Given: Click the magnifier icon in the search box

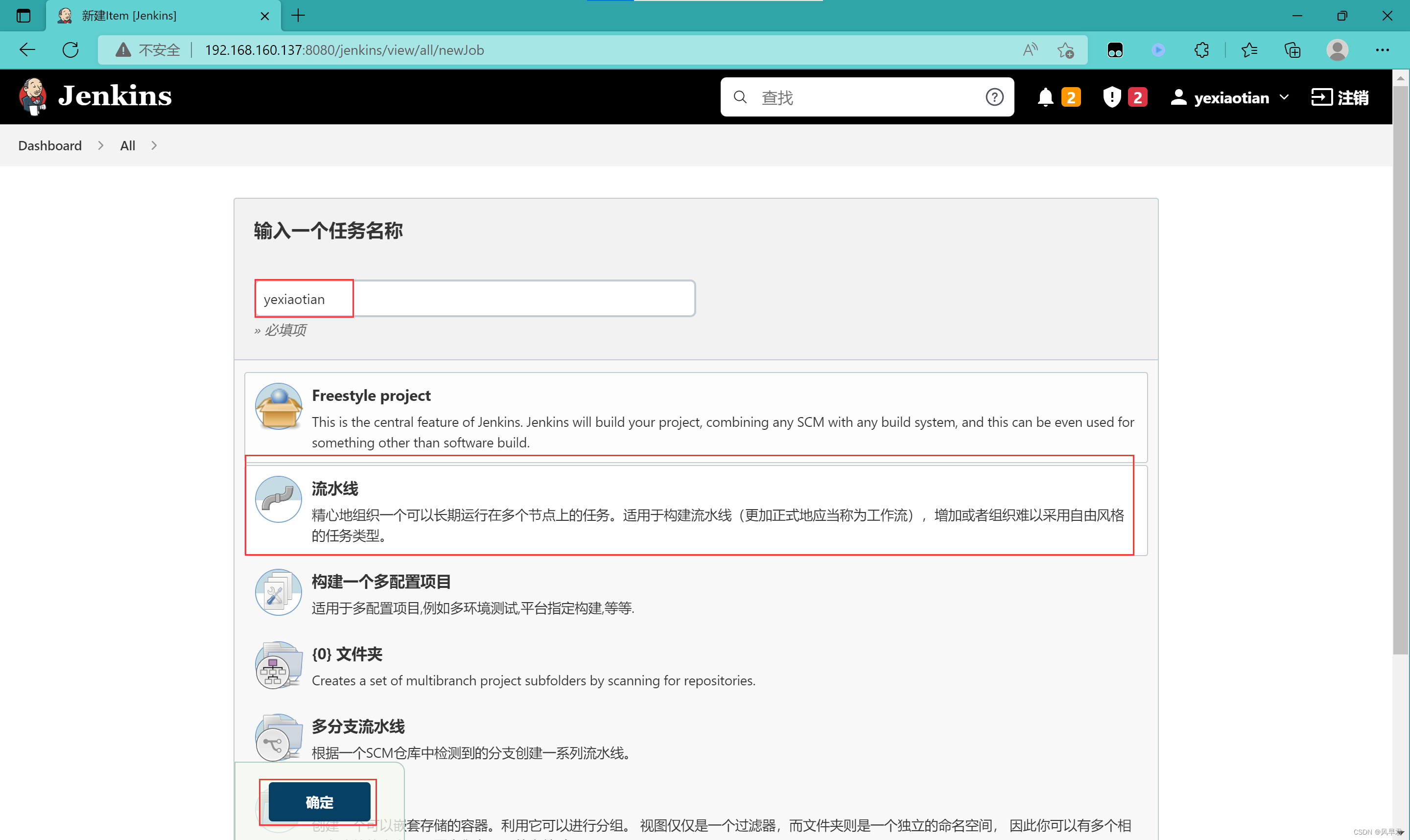Looking at the screenshot, I should 740,97.
